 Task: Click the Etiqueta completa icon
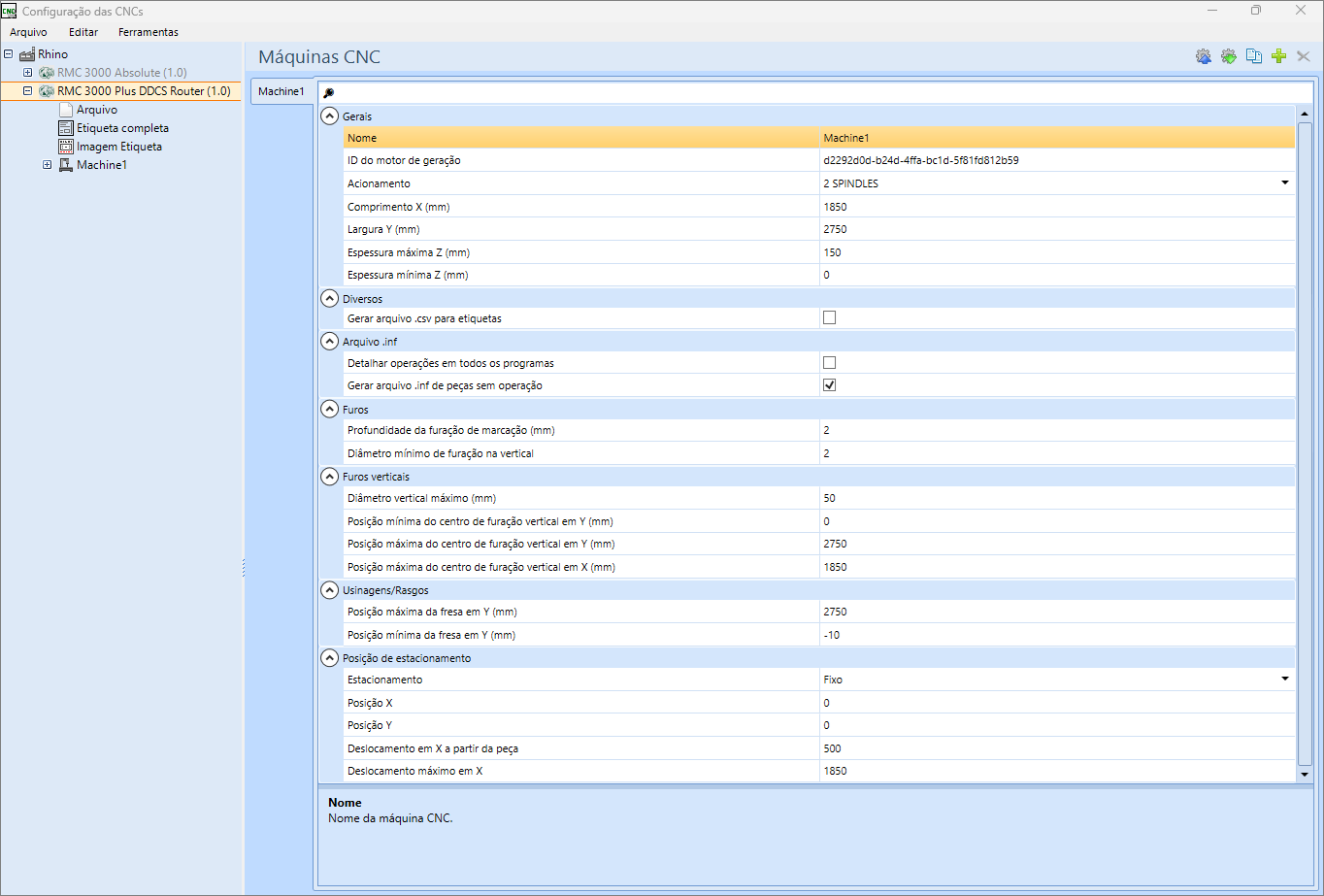click(66, 128)
